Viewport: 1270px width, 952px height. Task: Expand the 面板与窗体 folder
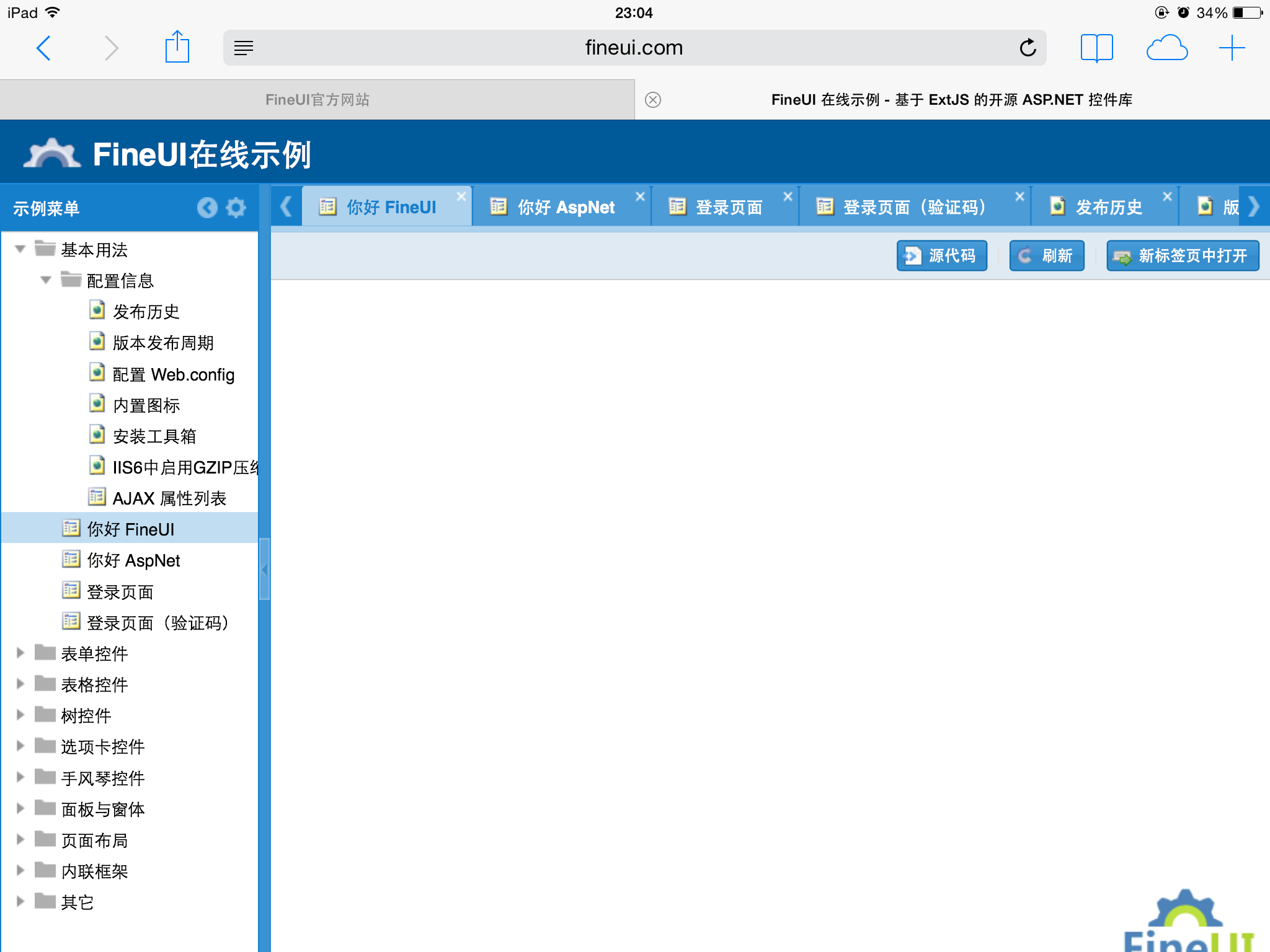pyautogui.click(x=20, y=808)
